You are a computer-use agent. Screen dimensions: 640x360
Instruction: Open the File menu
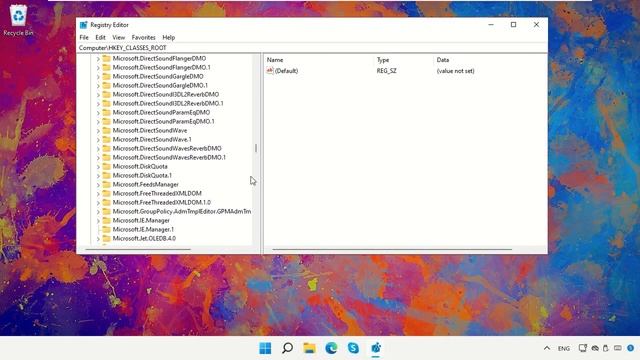pos(84,38)
